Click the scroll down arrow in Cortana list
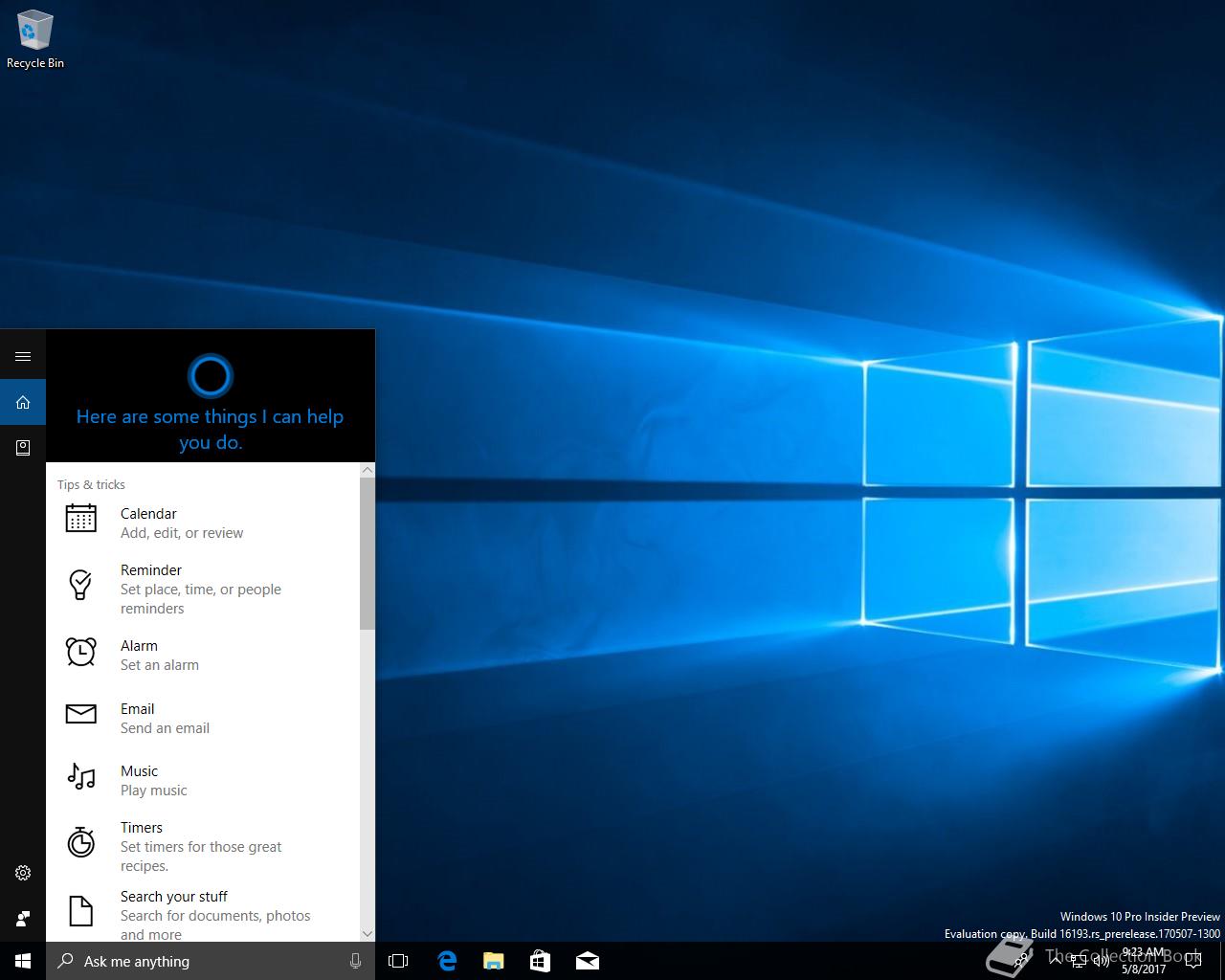The height and width of the screenshot is (980, 1225). 367,933
